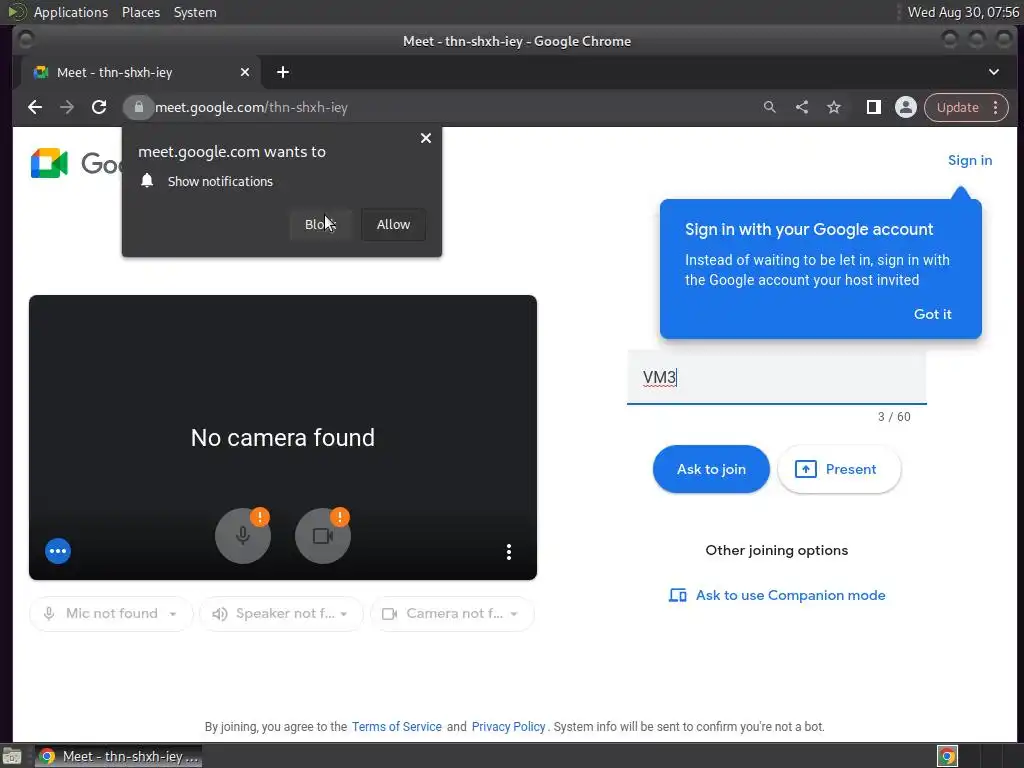
Task: Reload the Meet page
Action: (99, 107)
